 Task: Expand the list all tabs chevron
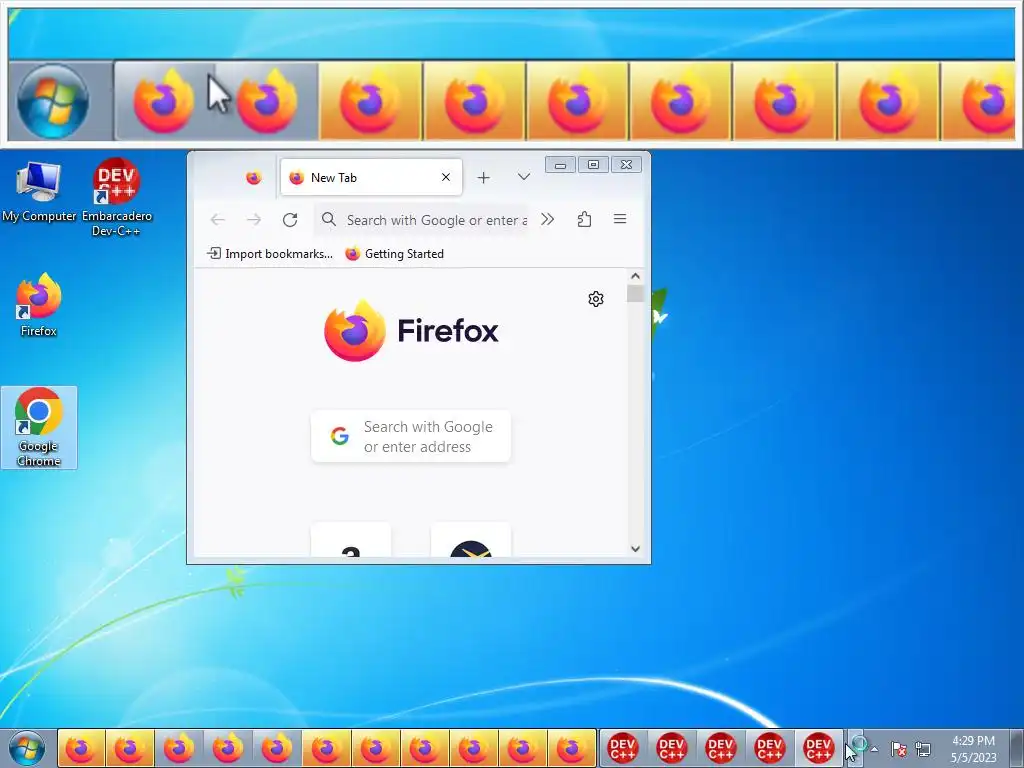(524, 177)
